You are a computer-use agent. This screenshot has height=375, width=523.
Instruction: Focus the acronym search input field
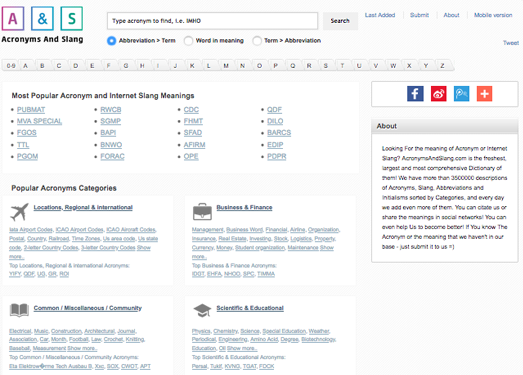[212, 21]
